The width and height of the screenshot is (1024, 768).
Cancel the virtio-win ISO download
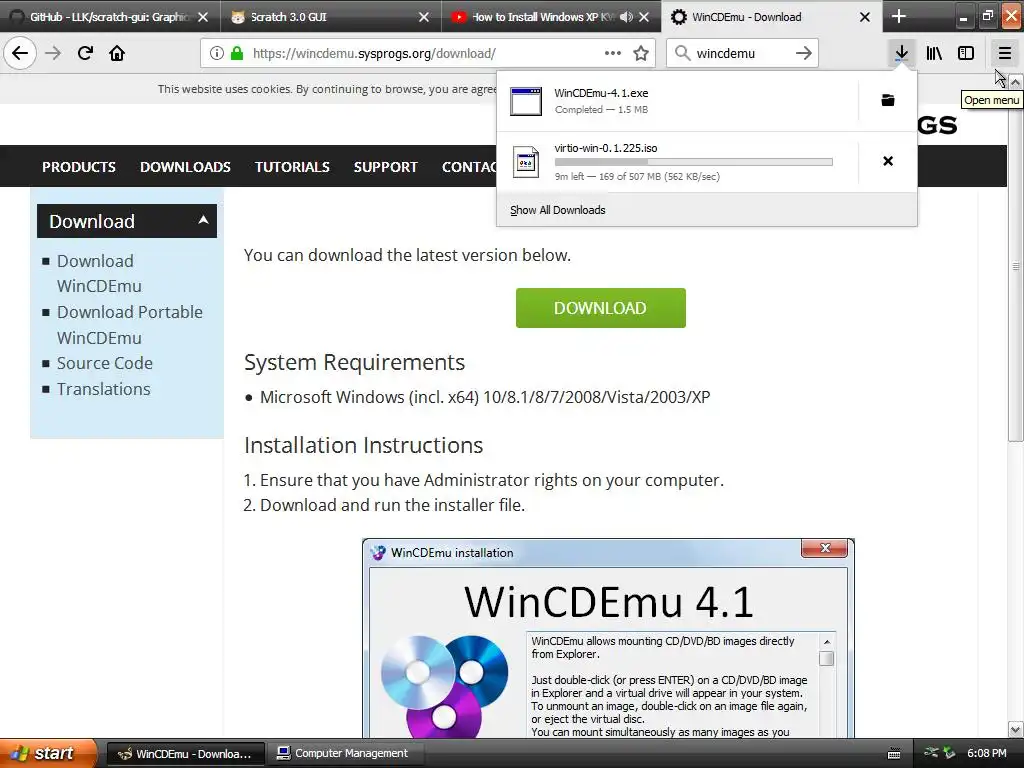click(888, 161)
